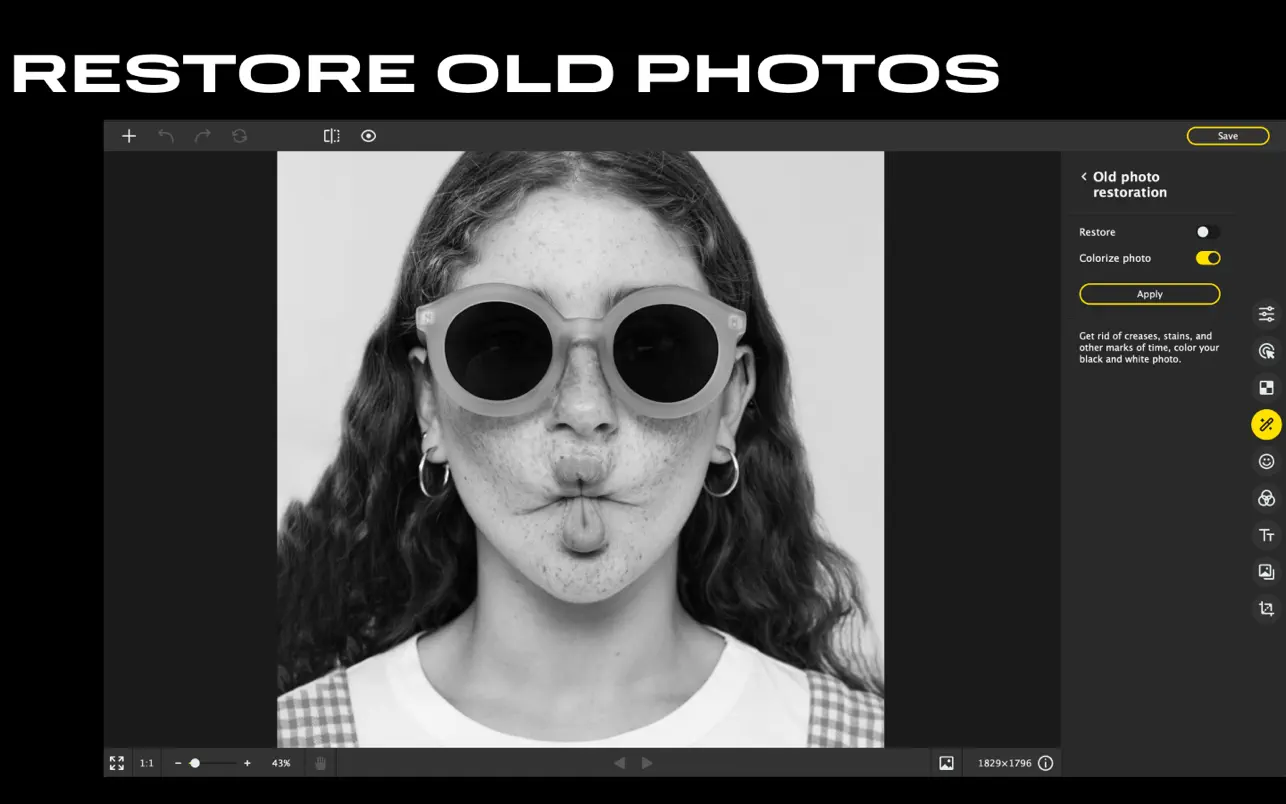Show image info next to 1829×1796

tap(1045, 763)
